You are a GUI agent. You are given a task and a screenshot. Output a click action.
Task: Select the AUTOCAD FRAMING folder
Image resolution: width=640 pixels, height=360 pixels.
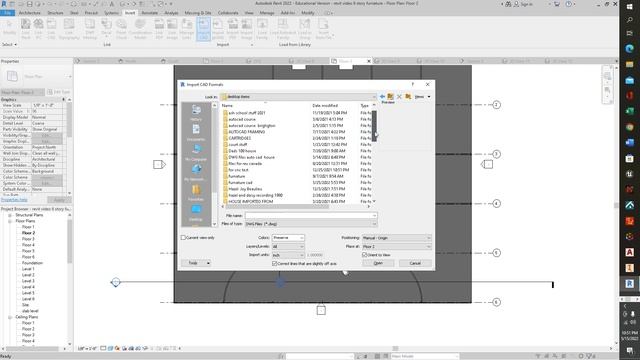[x=247, y=132]
